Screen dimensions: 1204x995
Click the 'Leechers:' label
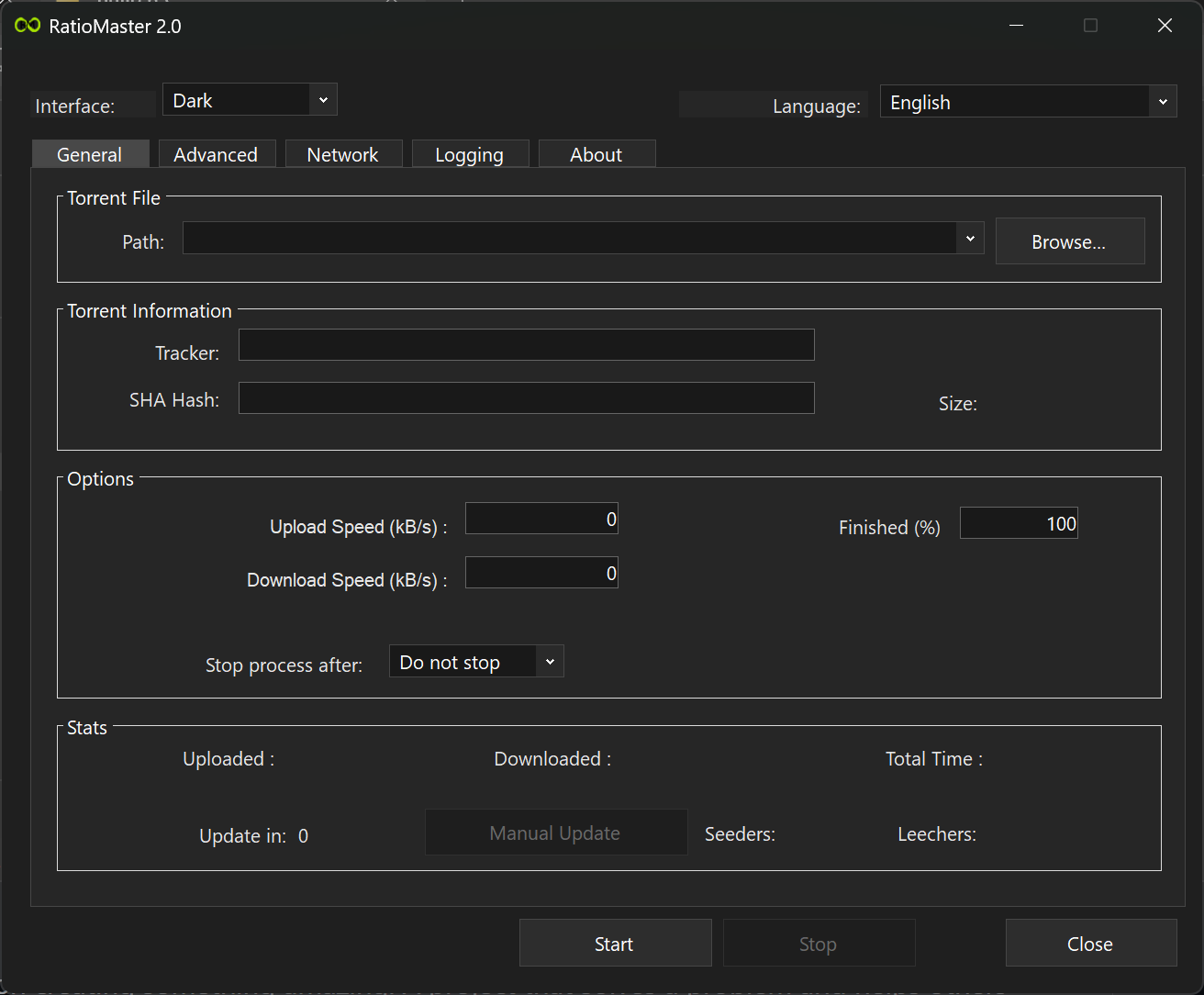[x=937, y=834]
